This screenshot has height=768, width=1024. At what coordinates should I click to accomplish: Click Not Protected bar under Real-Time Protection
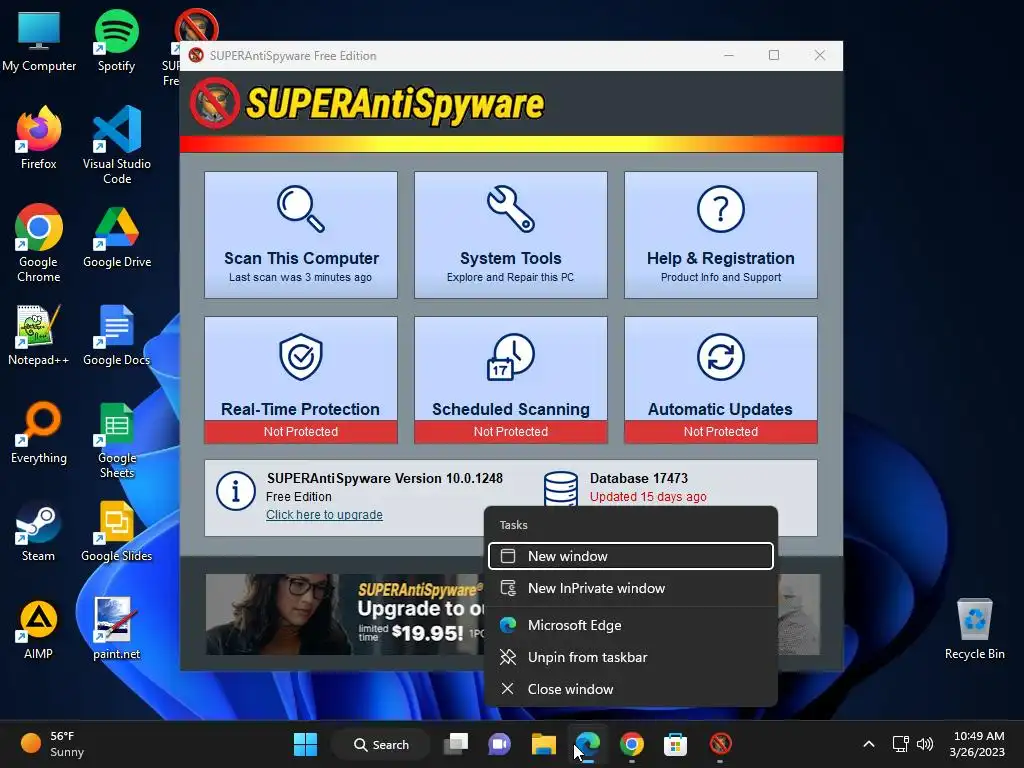point(300,432)
